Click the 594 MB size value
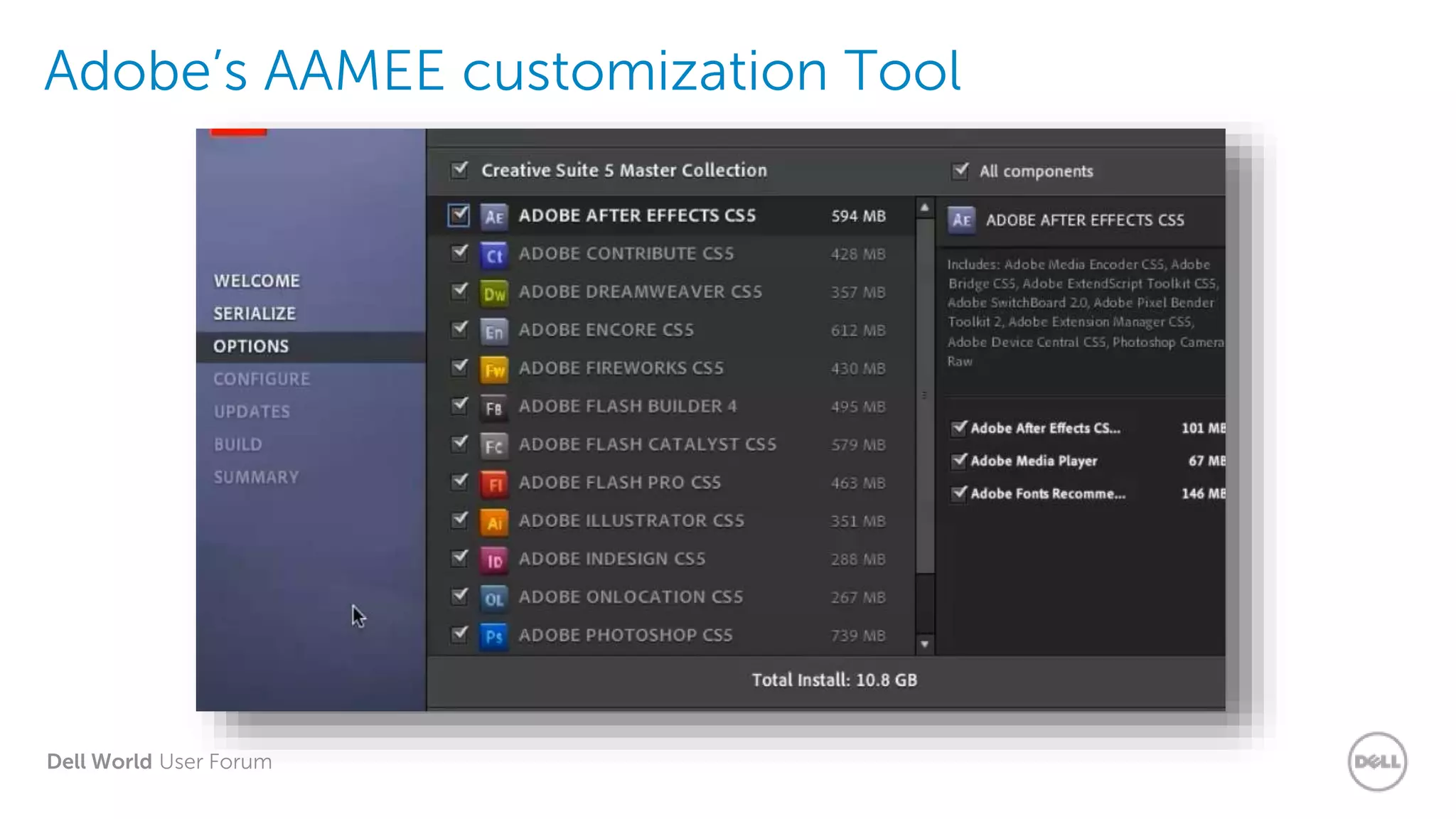1456x819 pixels. pos(858,216)
